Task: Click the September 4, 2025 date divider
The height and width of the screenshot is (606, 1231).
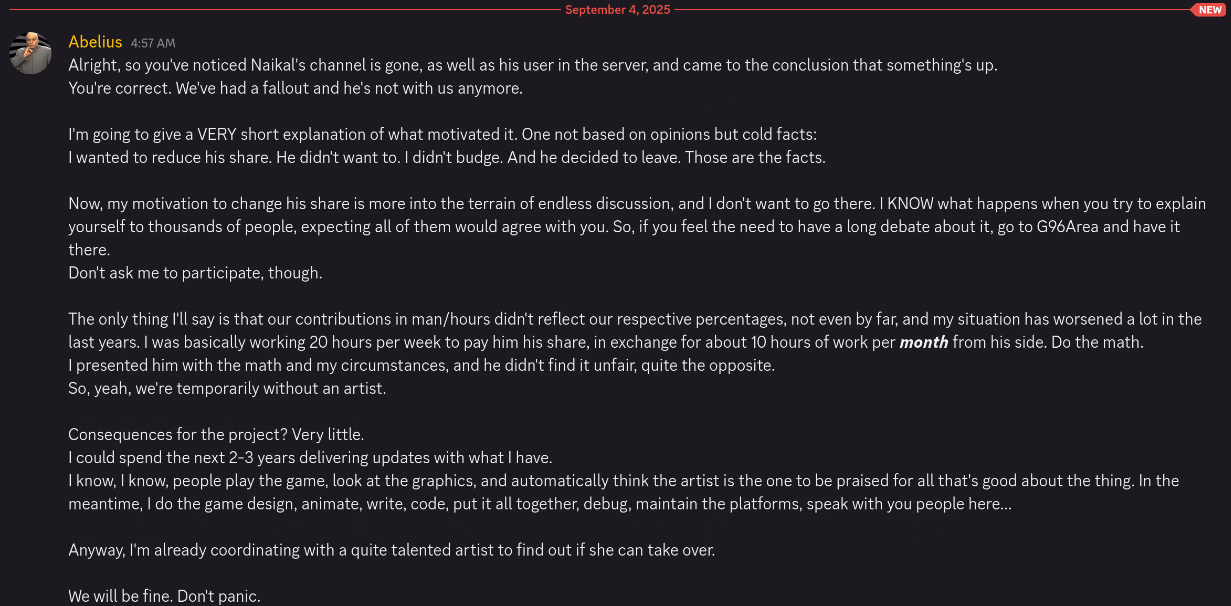Action: click(x=617, y=10)
